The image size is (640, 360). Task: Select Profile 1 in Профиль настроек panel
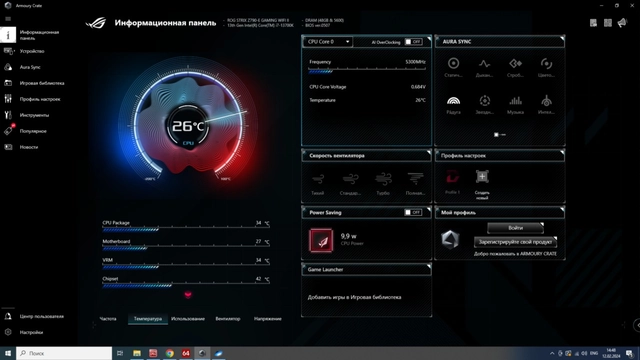(452, 181)
